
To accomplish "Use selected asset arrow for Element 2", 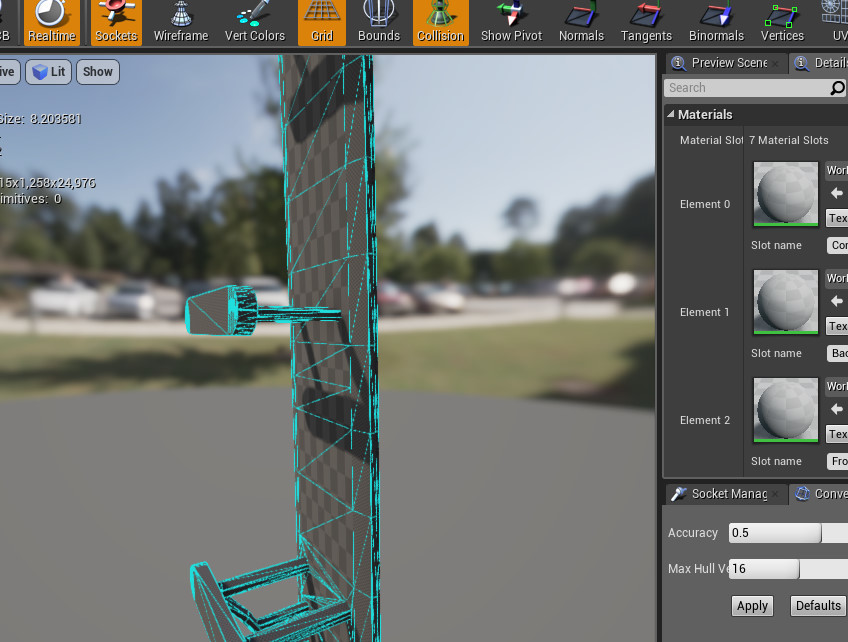I will [837, 409].
